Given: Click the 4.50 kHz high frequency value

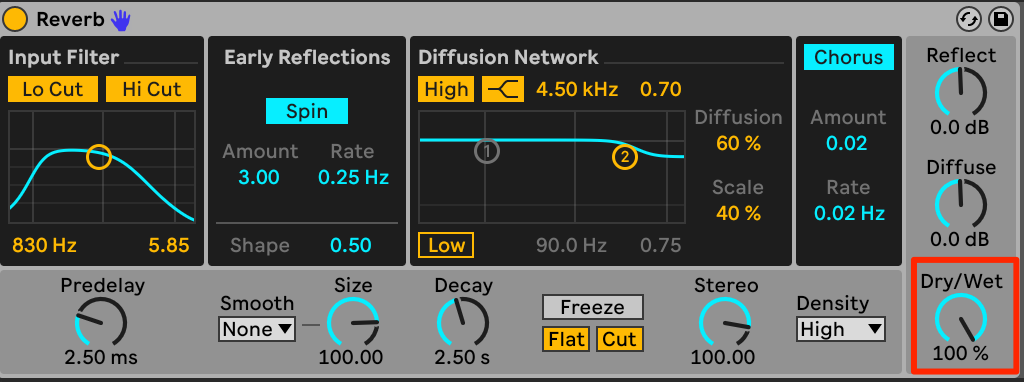Looking at the screenshot, I should click(x=577, y=89).
